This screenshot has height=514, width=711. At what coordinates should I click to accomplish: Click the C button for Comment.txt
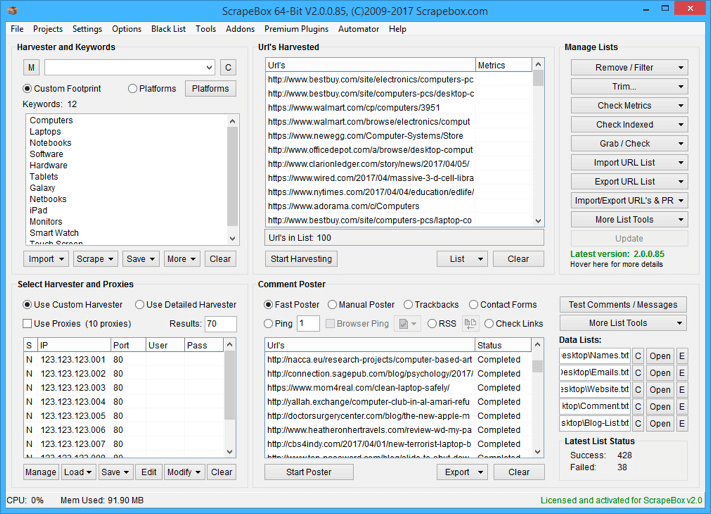click(x=638, y=407)
